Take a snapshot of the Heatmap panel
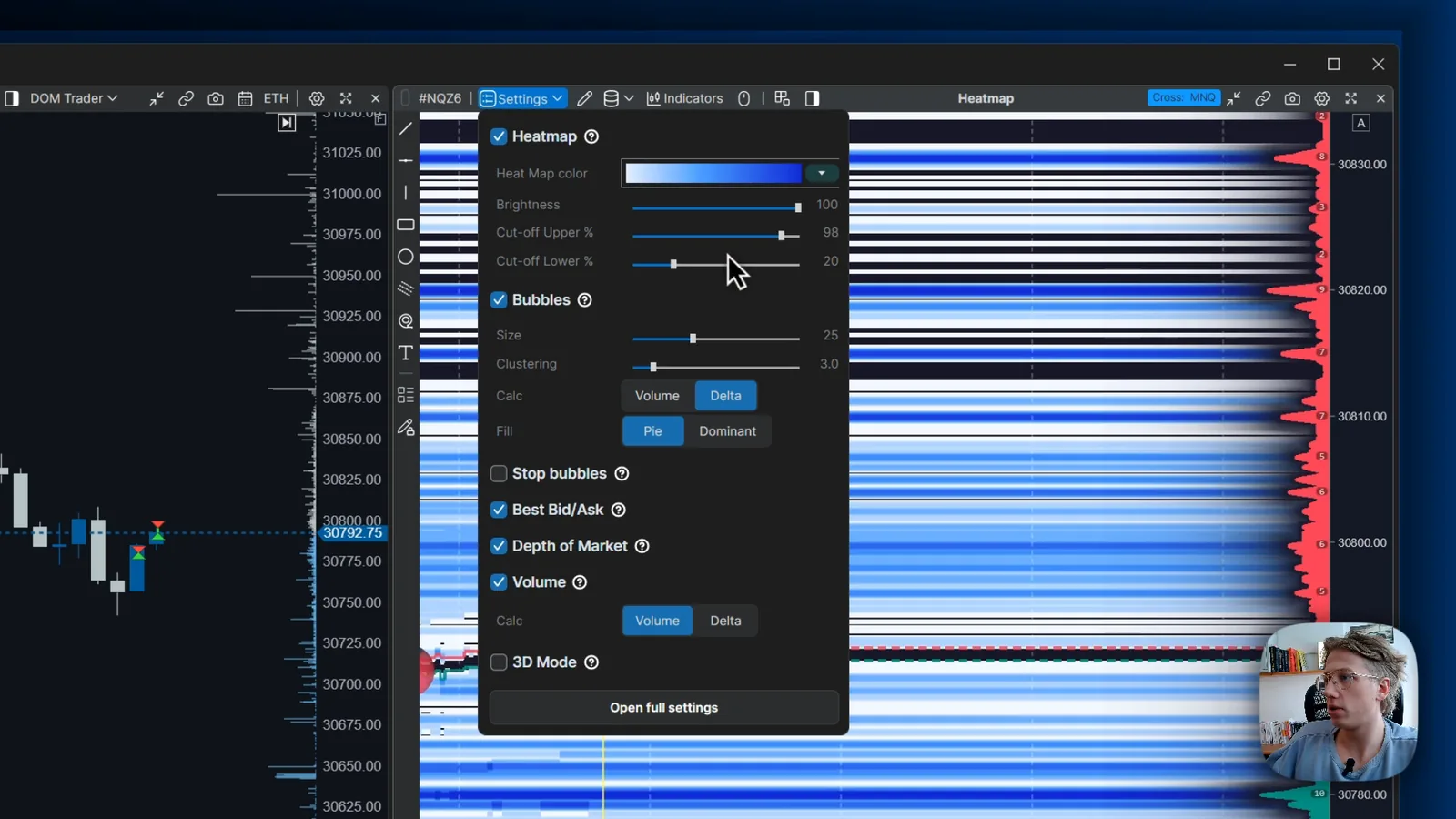 pyautogui.click(x=1292, y=98)
